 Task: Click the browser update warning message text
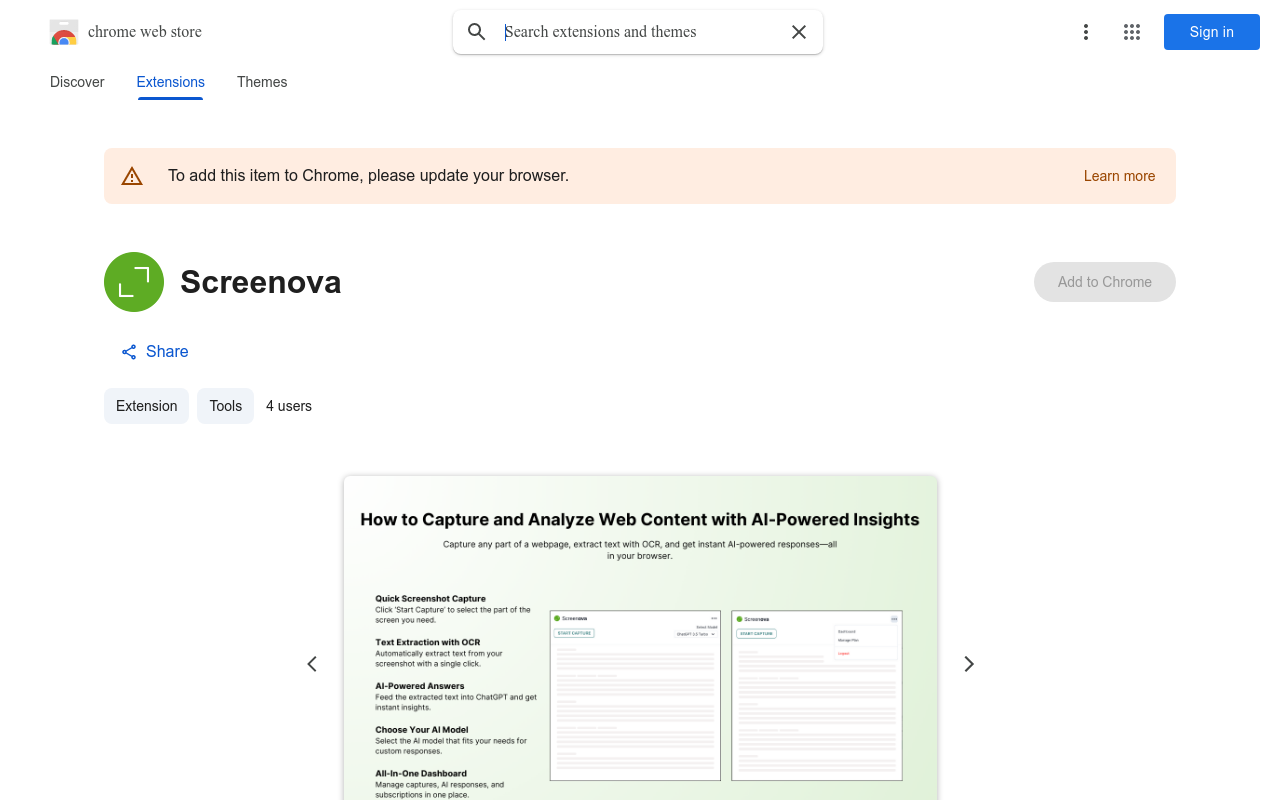point(368,176)
